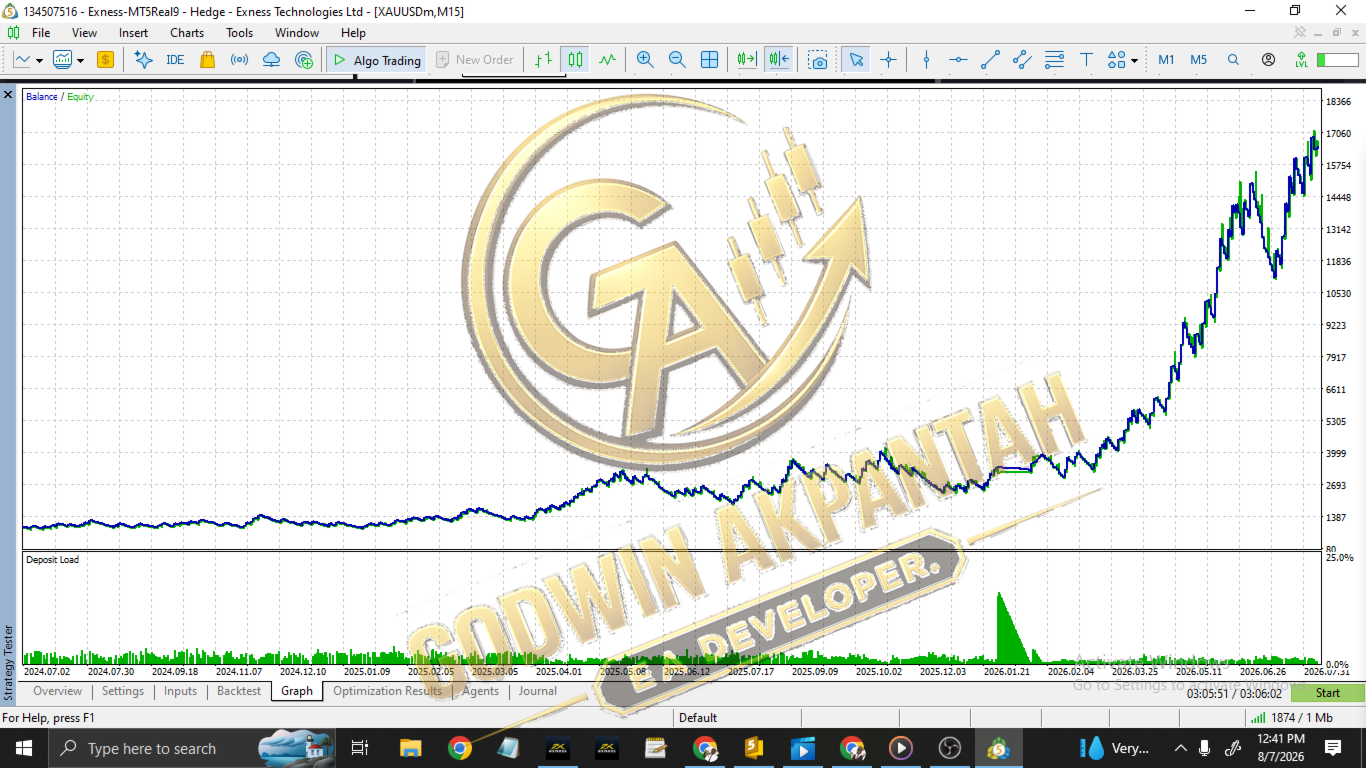Viewport: 1366px width, 768px height.
Task: Click the 1874 / 1 Mb connection status
Action: [x=1291, y=718]
